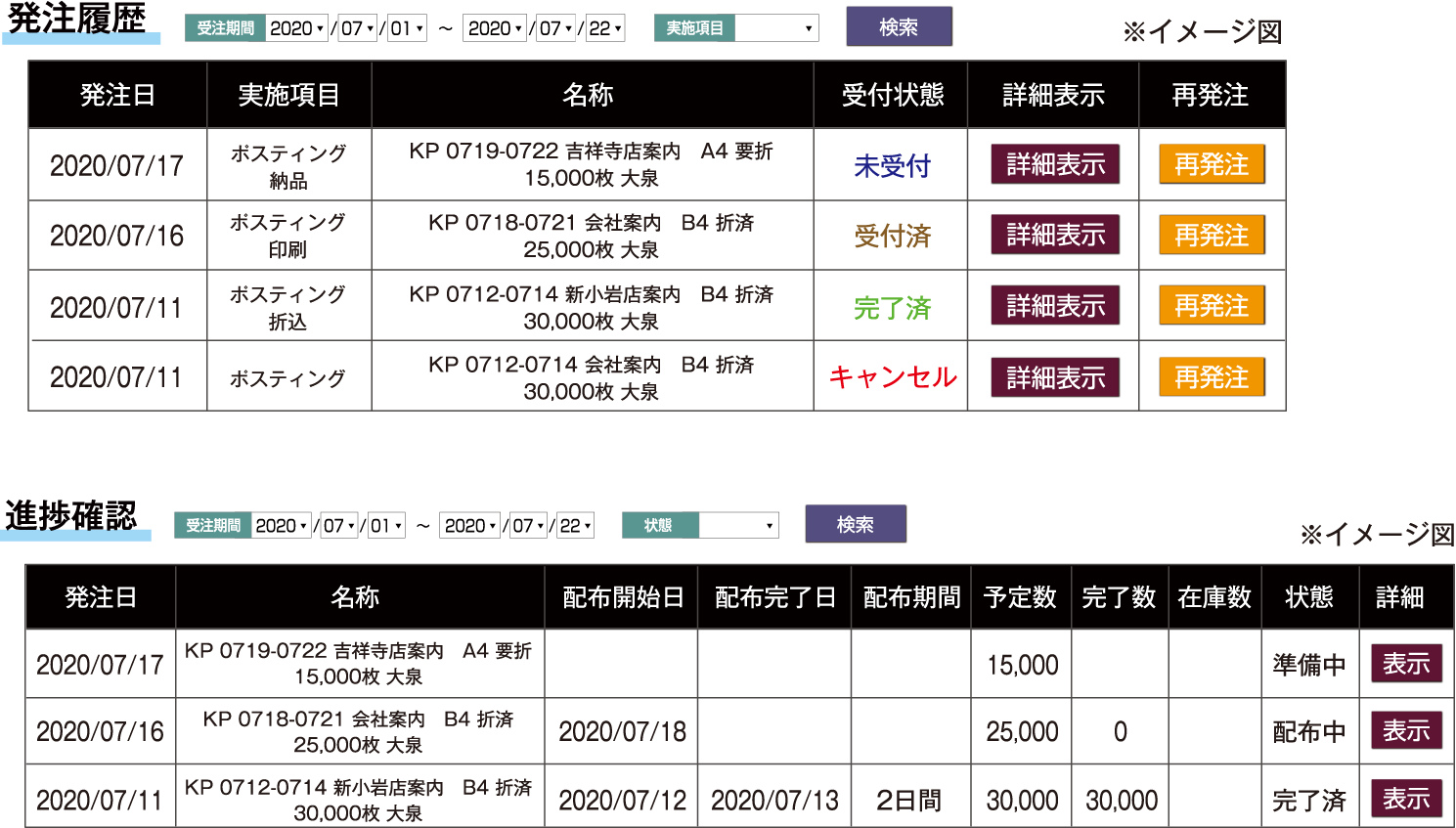This screenshot has width=1456, height=828.
Task: Open start month dropdown in 進捗確認
Action: [x=339, y=525]
